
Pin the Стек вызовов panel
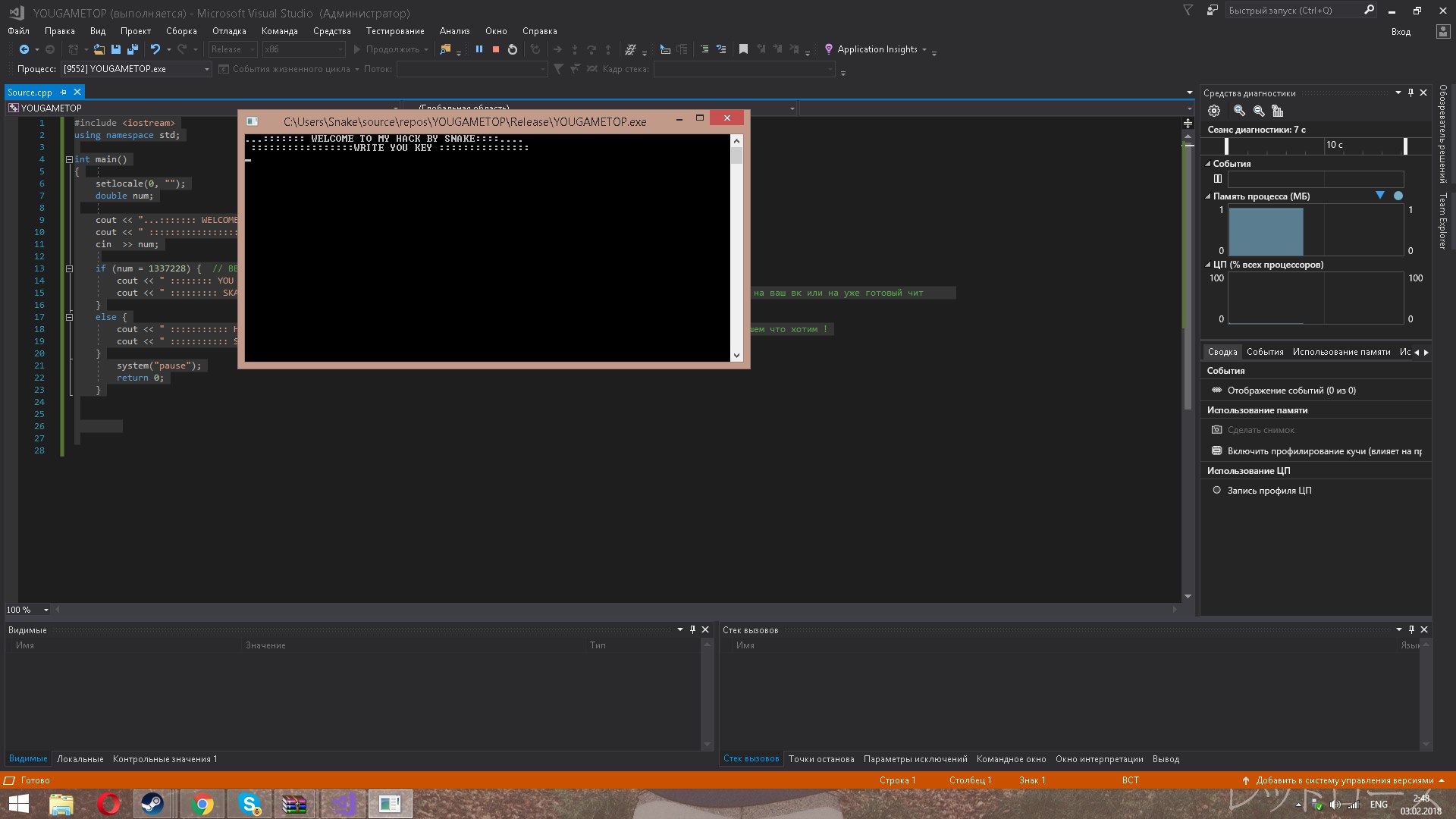click(x=1411, y=629)
